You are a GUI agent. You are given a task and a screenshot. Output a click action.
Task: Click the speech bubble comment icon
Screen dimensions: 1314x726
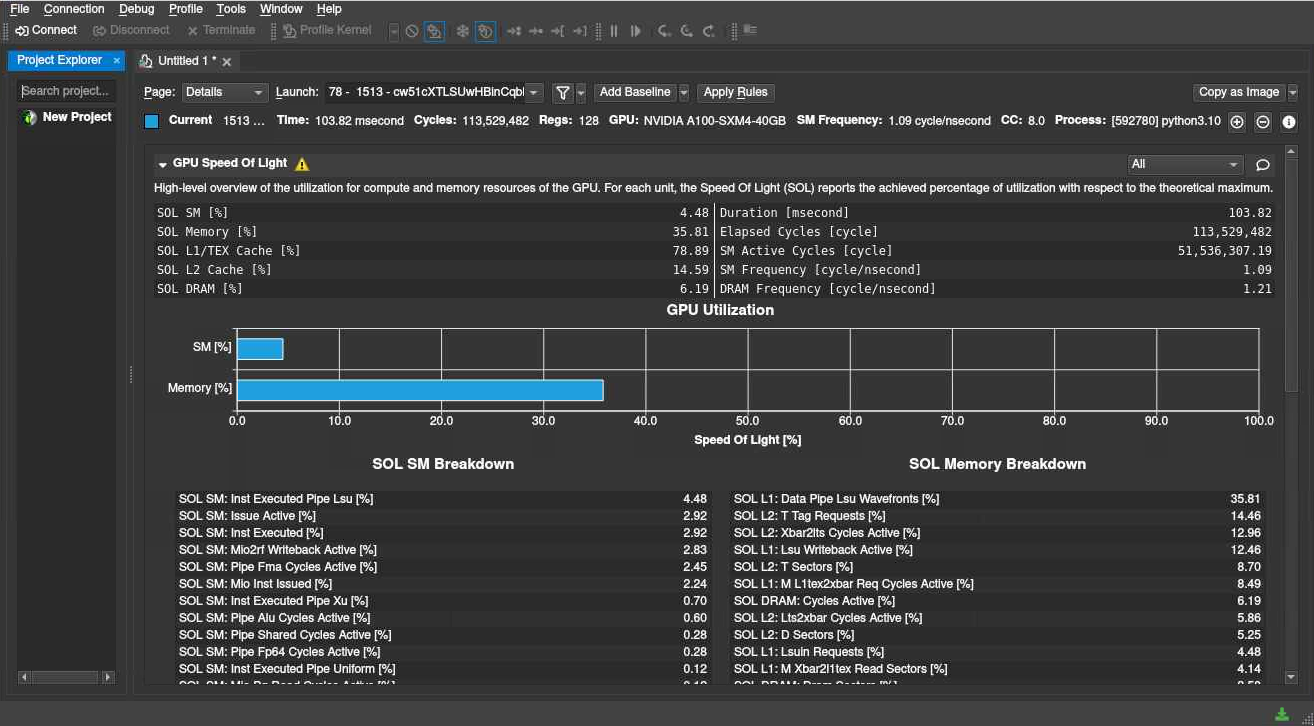(x=1263, y=165)
